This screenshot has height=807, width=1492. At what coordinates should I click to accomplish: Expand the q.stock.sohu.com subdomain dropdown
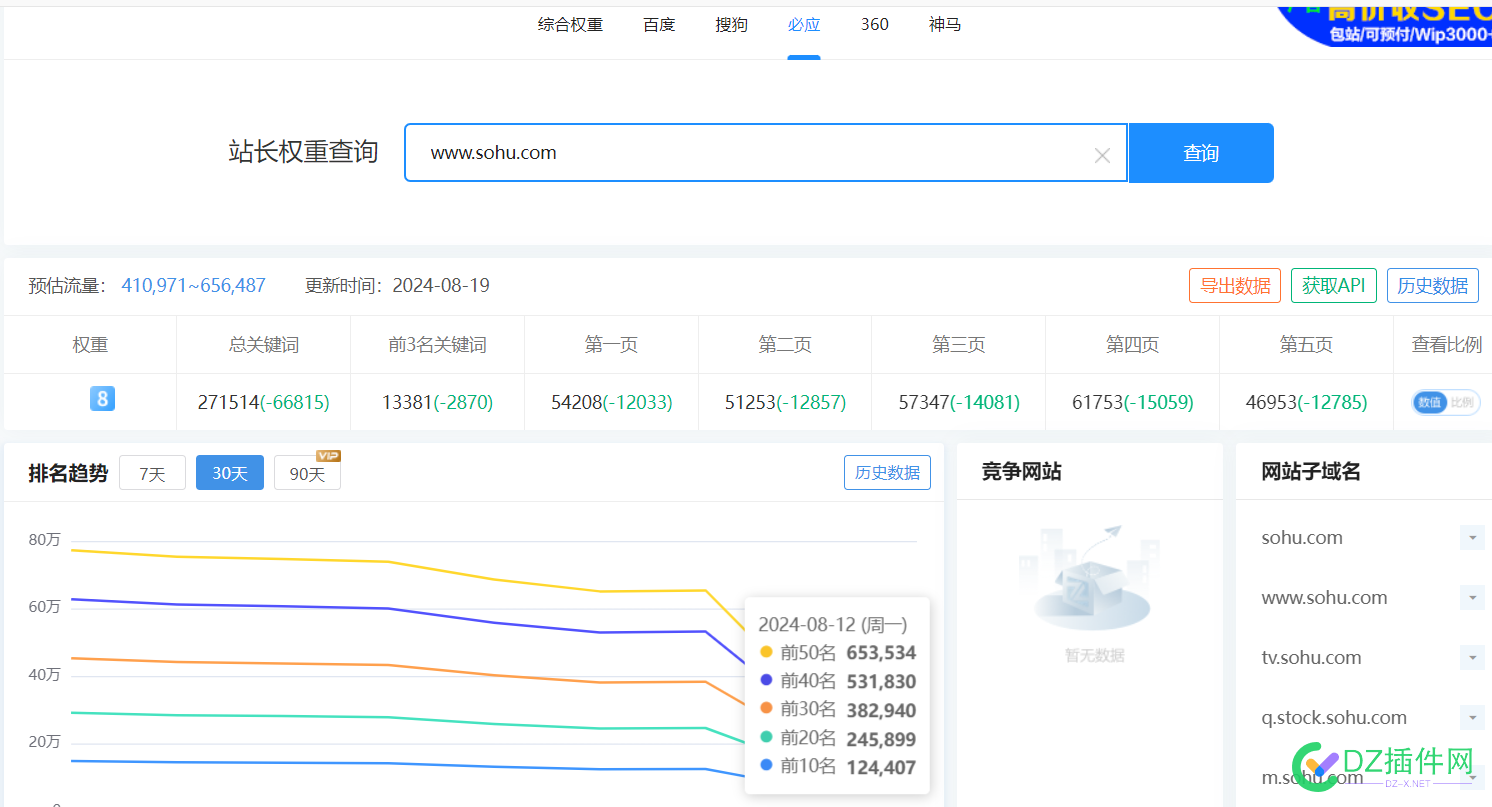(x=1472, y=718)
